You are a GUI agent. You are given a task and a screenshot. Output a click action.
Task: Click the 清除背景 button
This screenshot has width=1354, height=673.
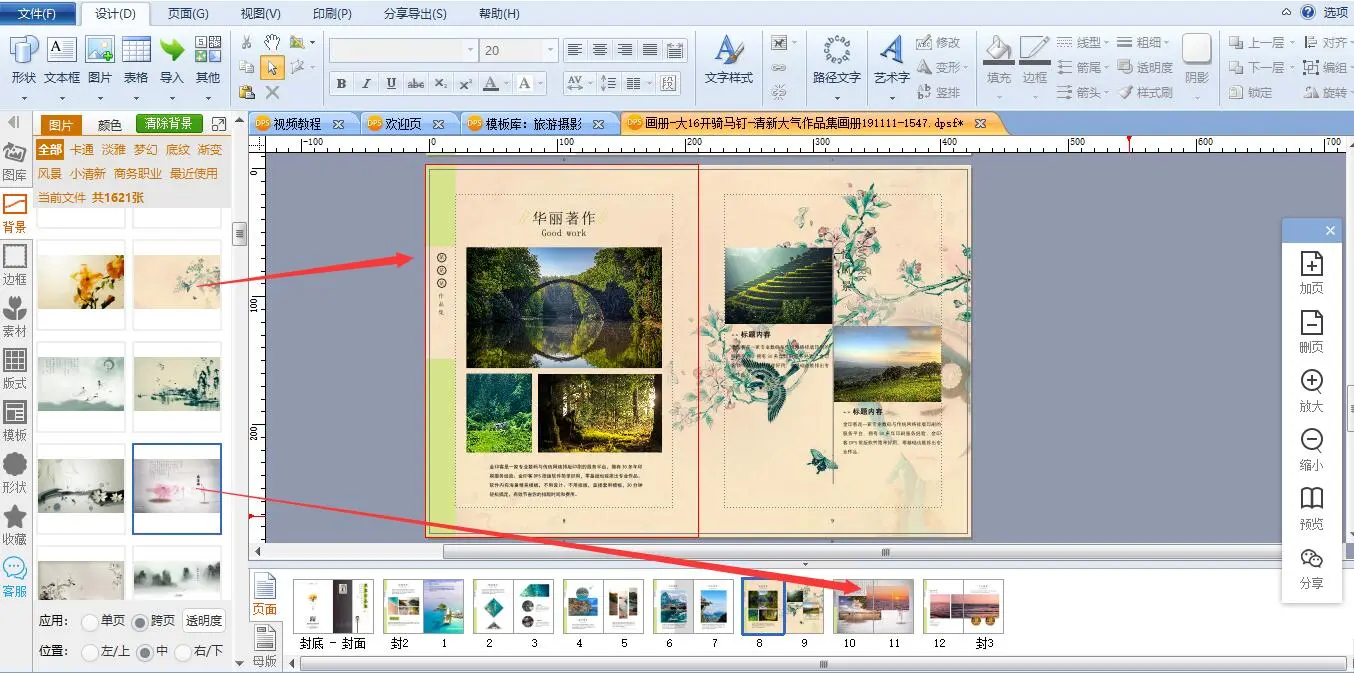tap(169, 124)
